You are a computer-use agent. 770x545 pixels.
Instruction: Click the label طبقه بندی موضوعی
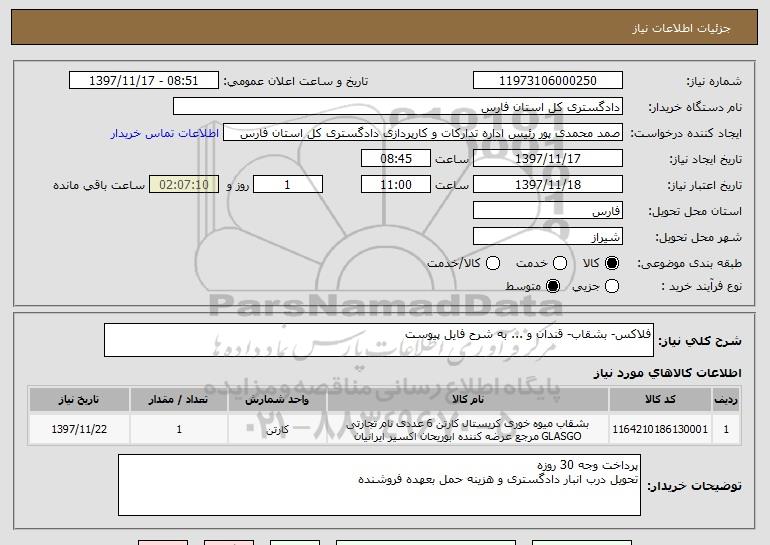tap(689, 264)
